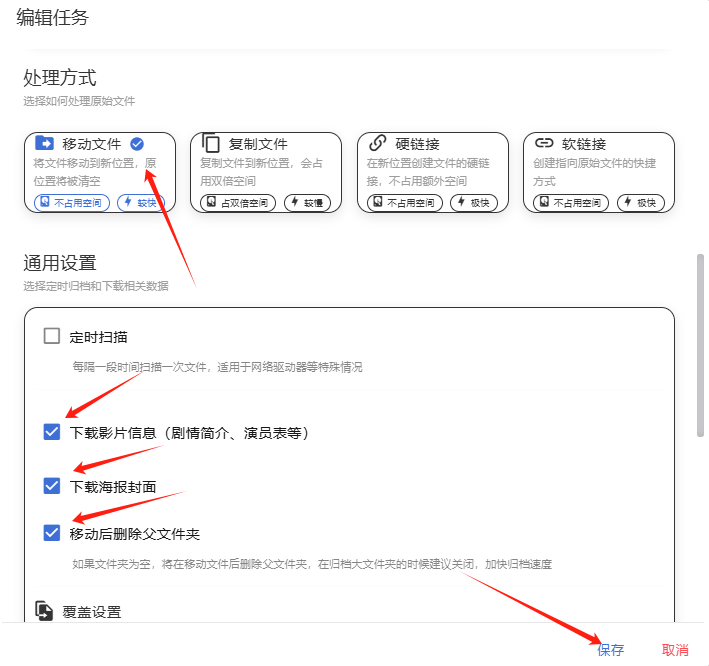Click the disk icon in 软链接's 不占用空间 chip

pos(544,202)
